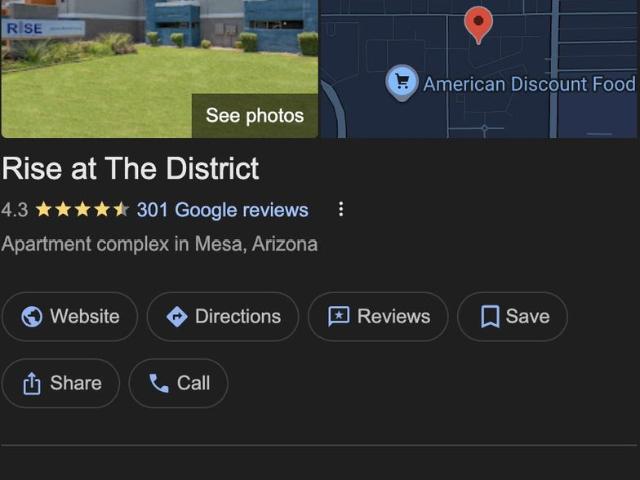Click the globe icon on Website
Image resolution: width=640 pixels, height=480 pixels.
tap(32, 316)
